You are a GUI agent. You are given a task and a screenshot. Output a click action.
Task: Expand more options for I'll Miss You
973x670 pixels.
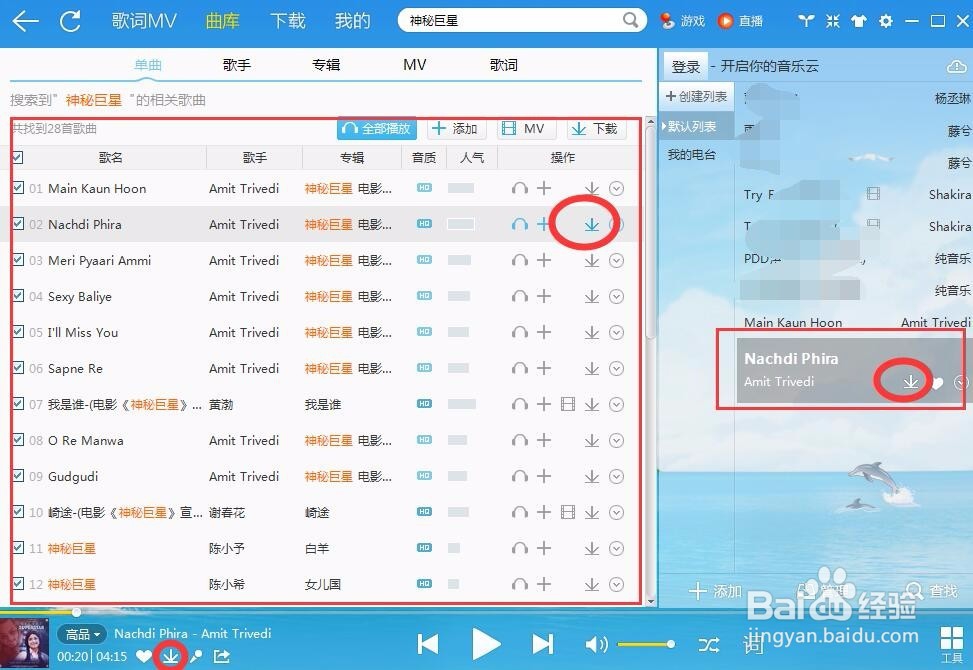click(x=616, y=333)
